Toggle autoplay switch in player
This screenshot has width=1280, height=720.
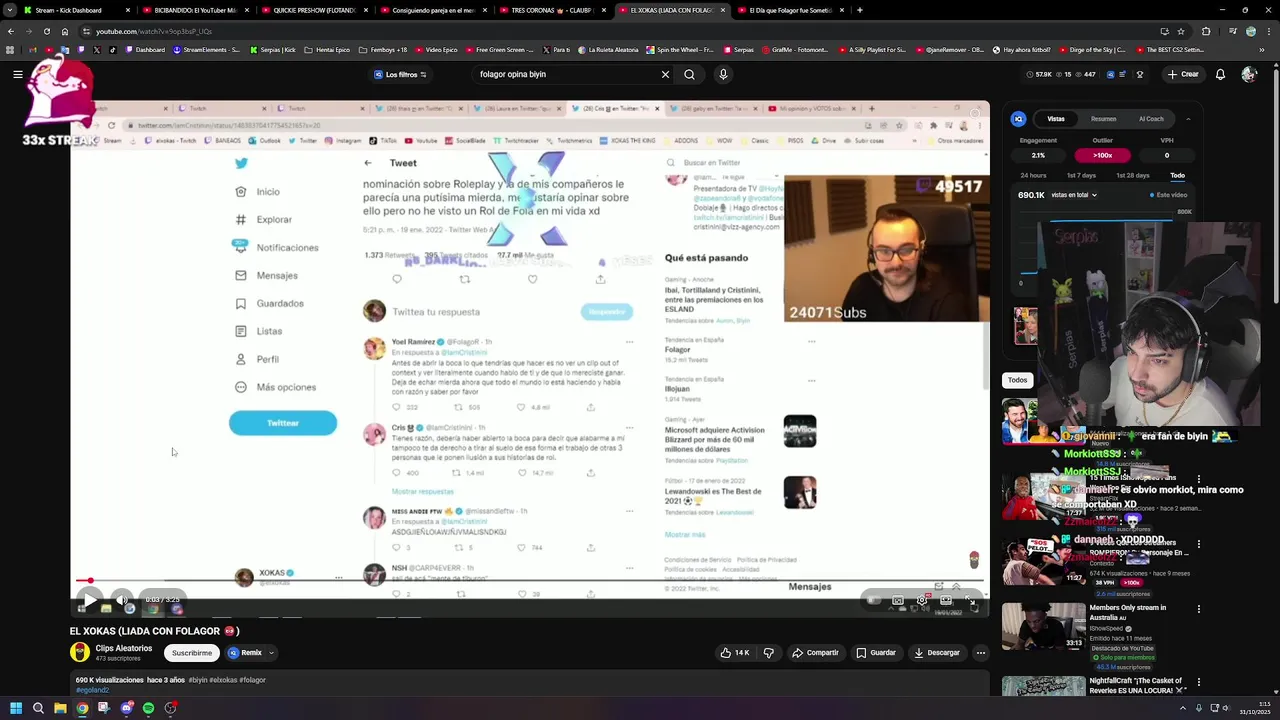point(874,600)
